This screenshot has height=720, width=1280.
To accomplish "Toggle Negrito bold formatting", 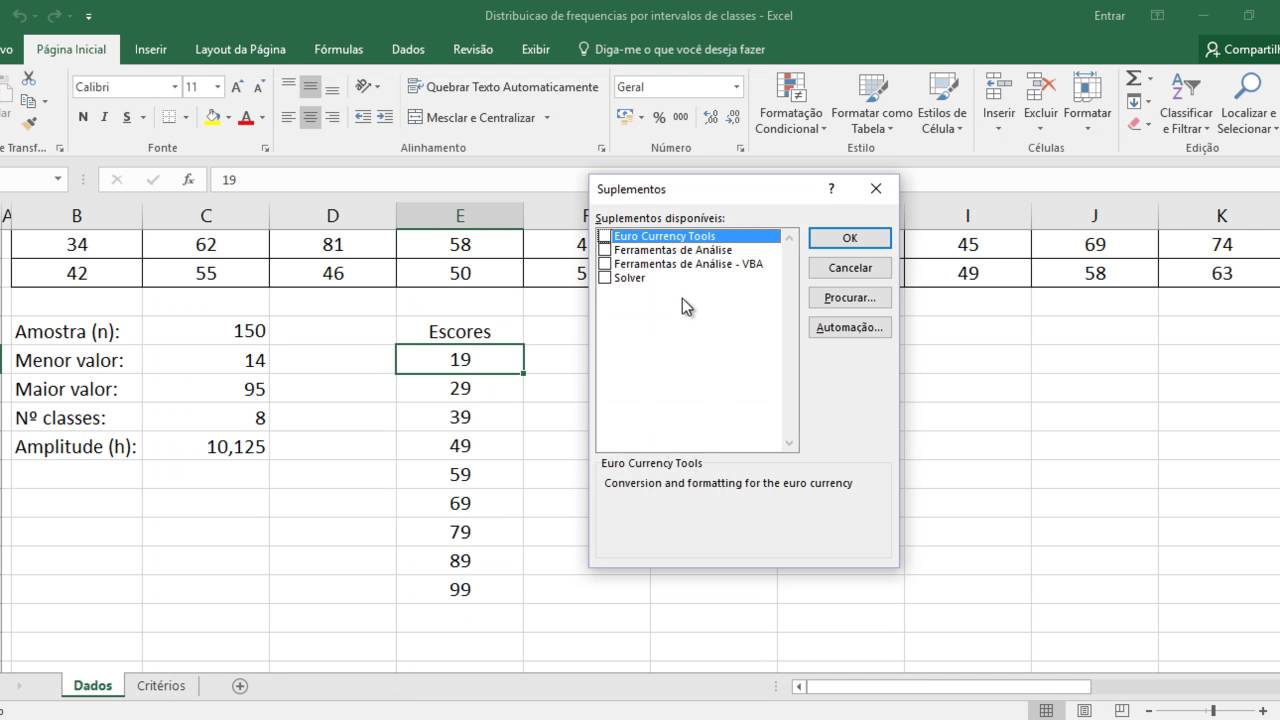I will pyautogui.click(x=83, y=117).
